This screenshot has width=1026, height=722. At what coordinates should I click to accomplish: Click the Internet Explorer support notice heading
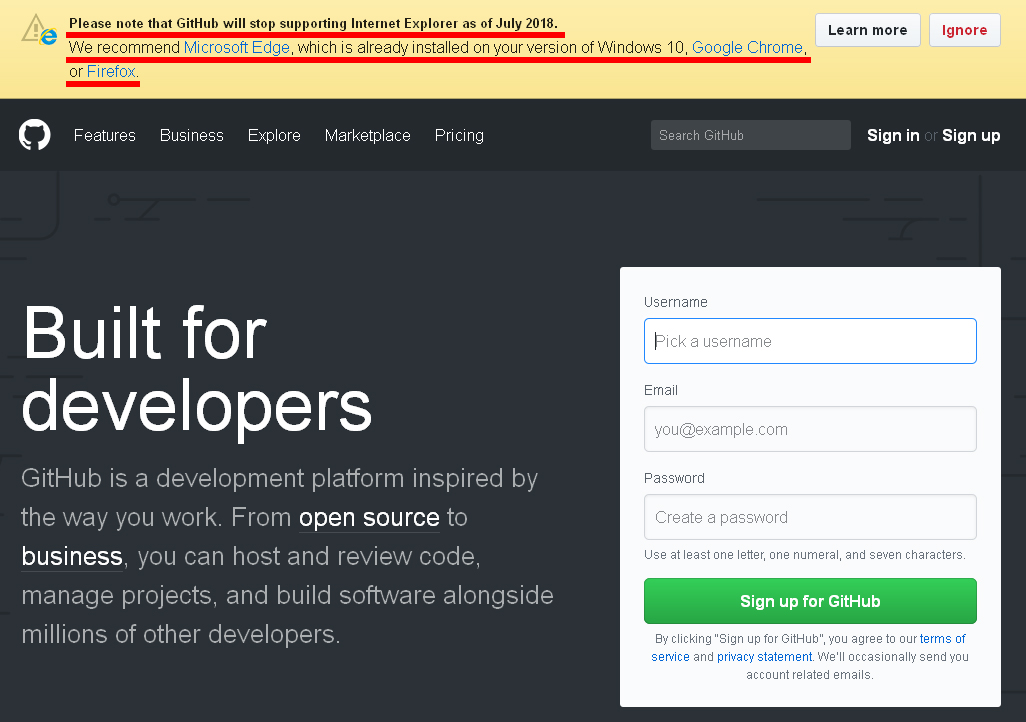(313, 24)
